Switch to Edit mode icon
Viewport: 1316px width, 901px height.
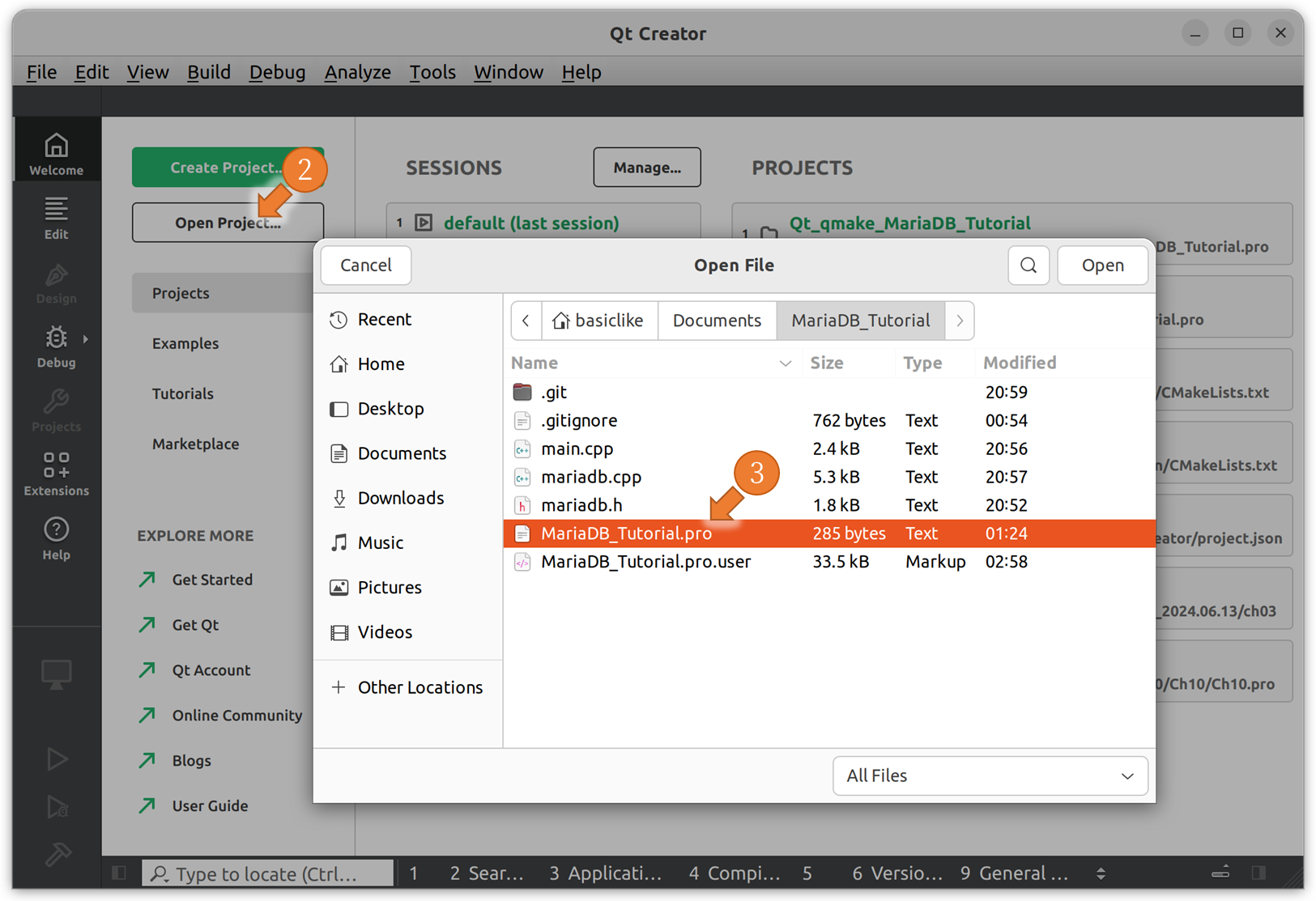(56, 217)
